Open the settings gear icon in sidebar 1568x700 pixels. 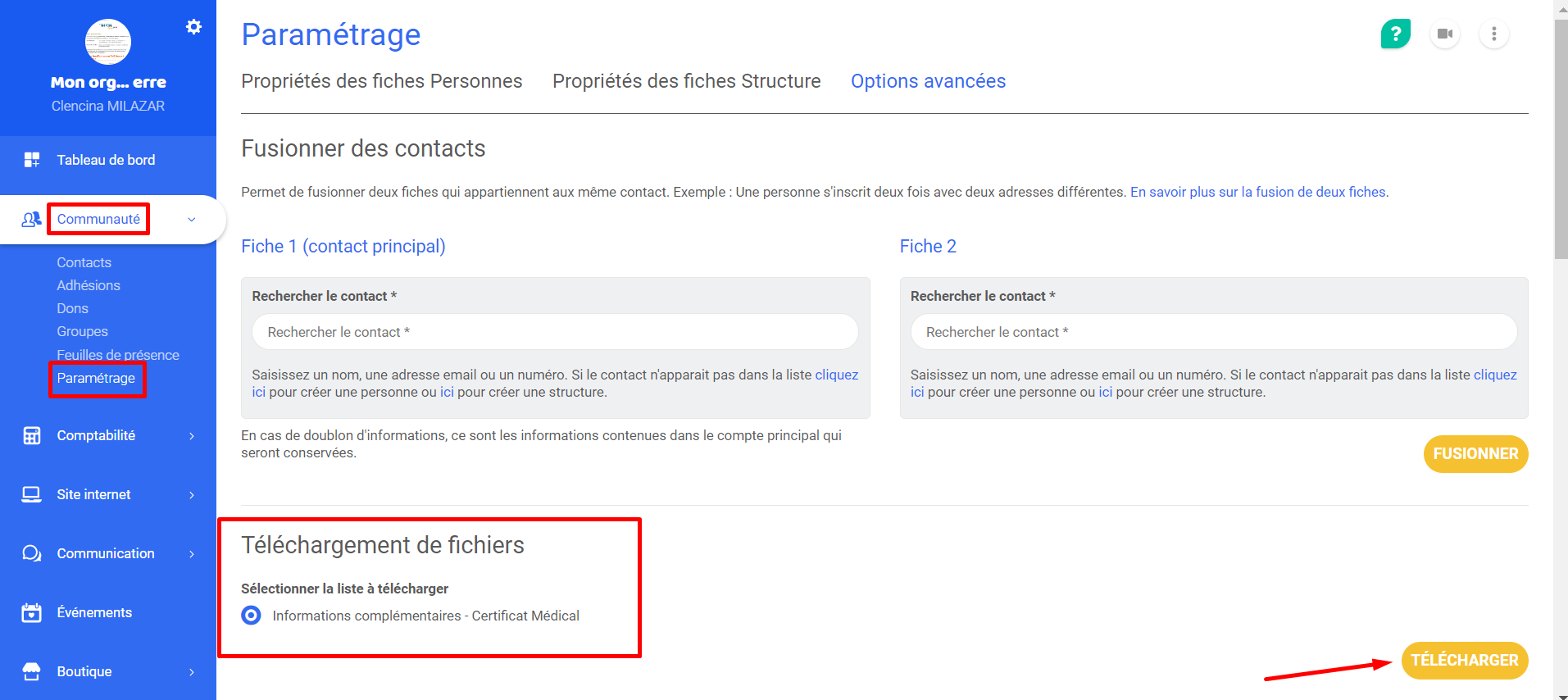(193, 27)
